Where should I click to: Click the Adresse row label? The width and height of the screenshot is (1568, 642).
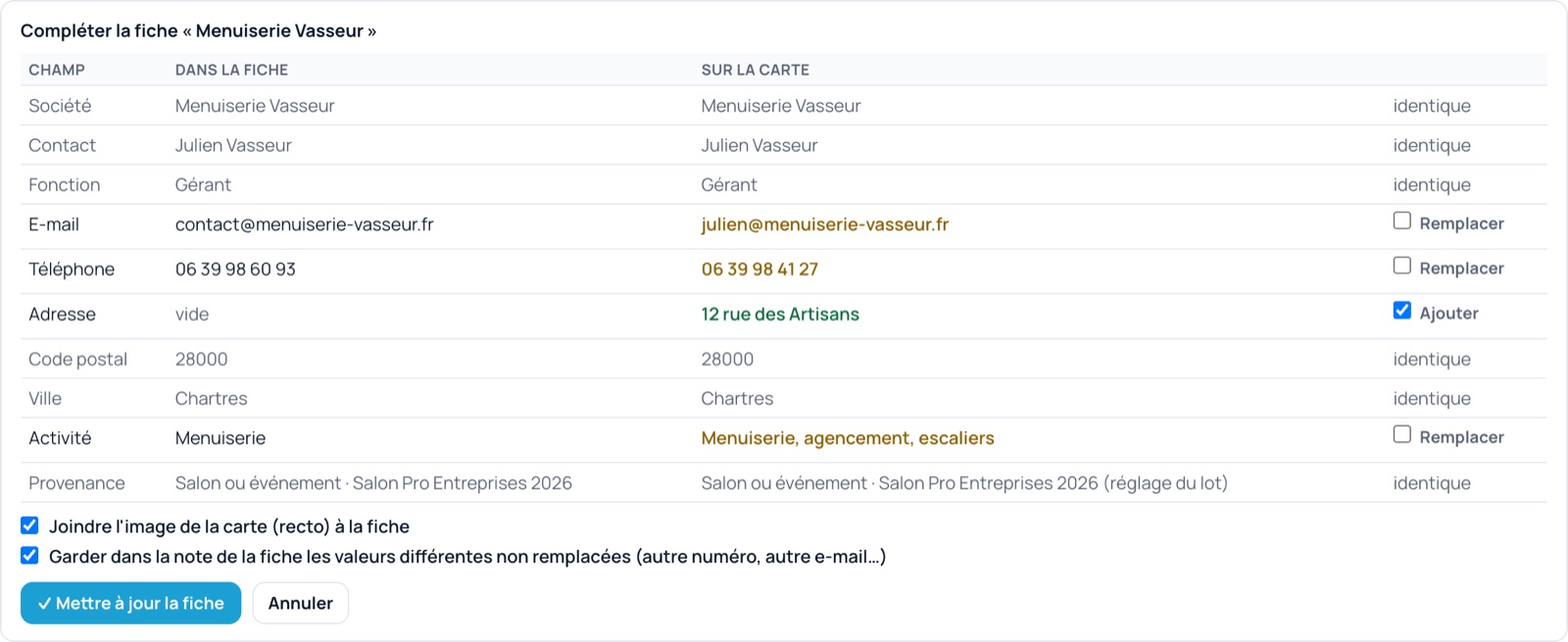[62, 315]
